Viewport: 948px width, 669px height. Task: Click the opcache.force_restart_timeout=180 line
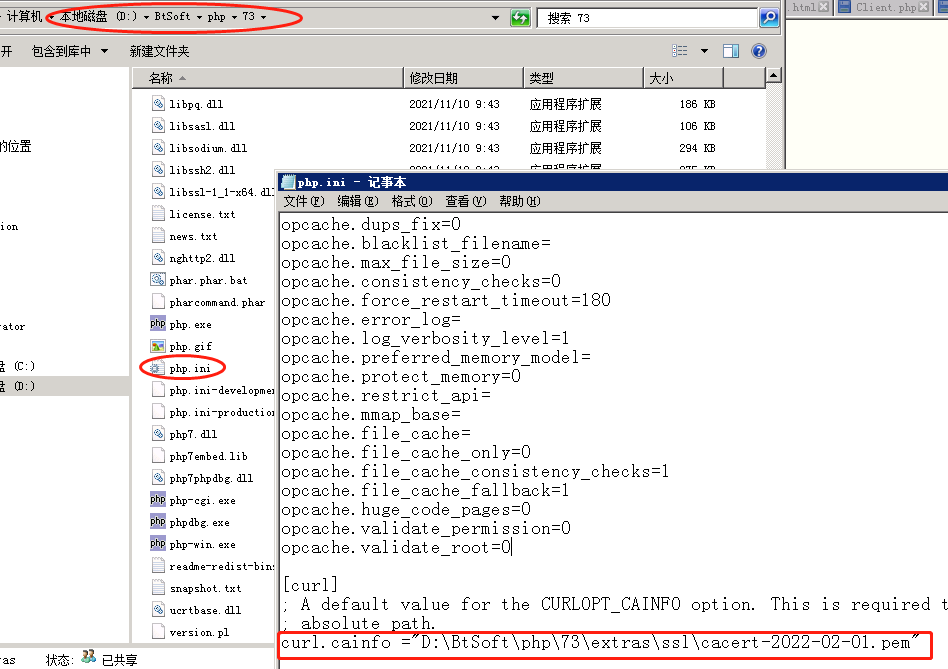tap(446, 300)
